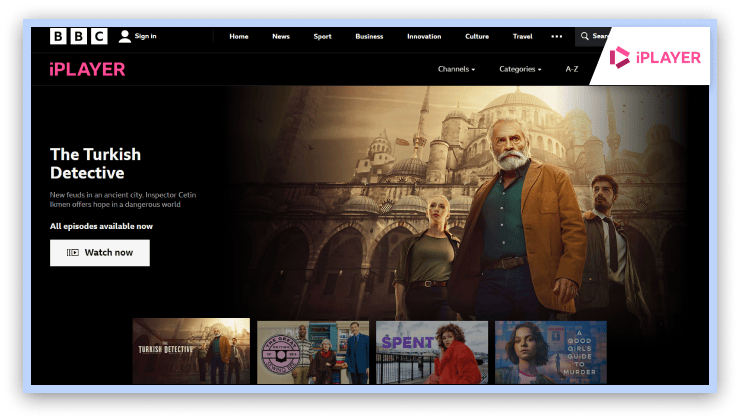Open the A-Z programme list
The width and height of the screenshot is (740, 420).
point(572,69)
